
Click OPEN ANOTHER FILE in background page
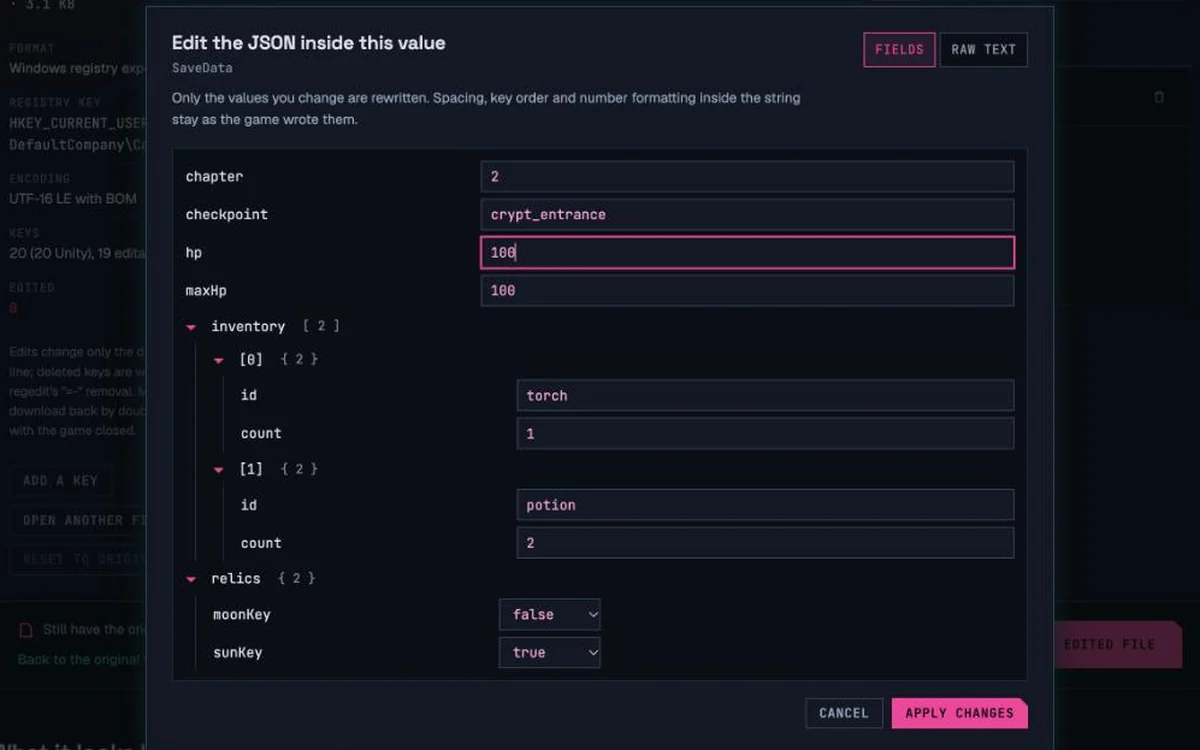pyautogui.click(x=78, y=520)
